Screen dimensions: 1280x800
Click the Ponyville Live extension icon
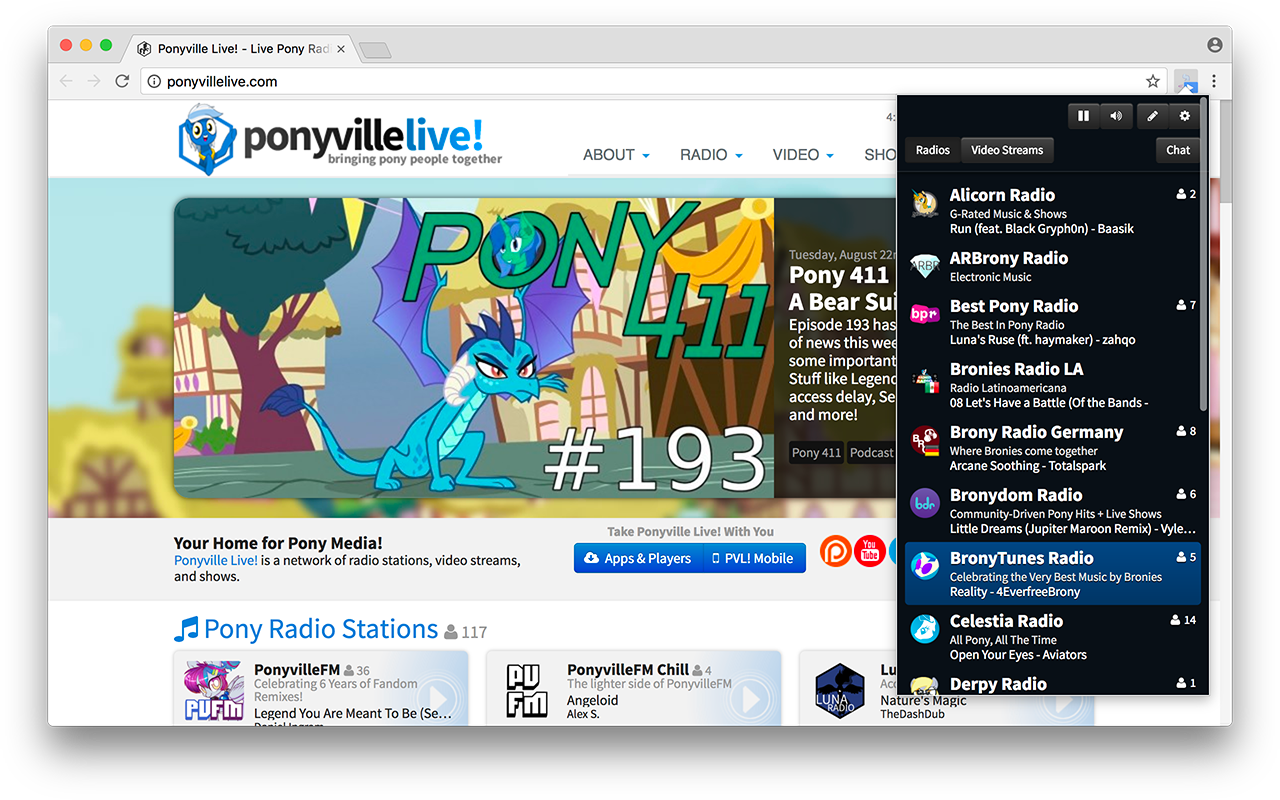pyautogui.click(x=1186, y=81)
